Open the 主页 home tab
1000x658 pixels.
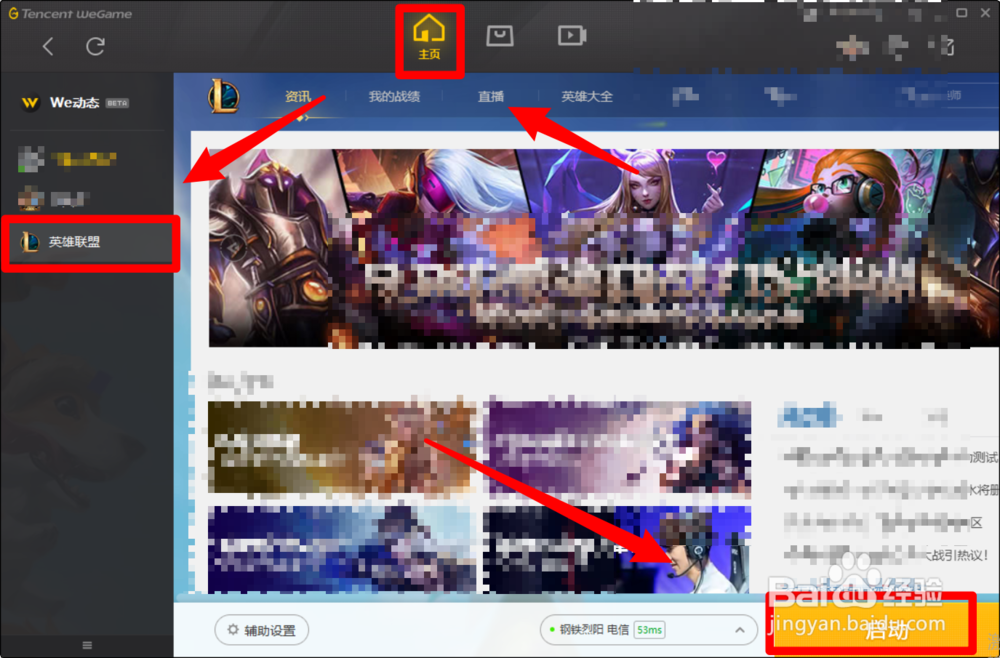tap(429, 38)
